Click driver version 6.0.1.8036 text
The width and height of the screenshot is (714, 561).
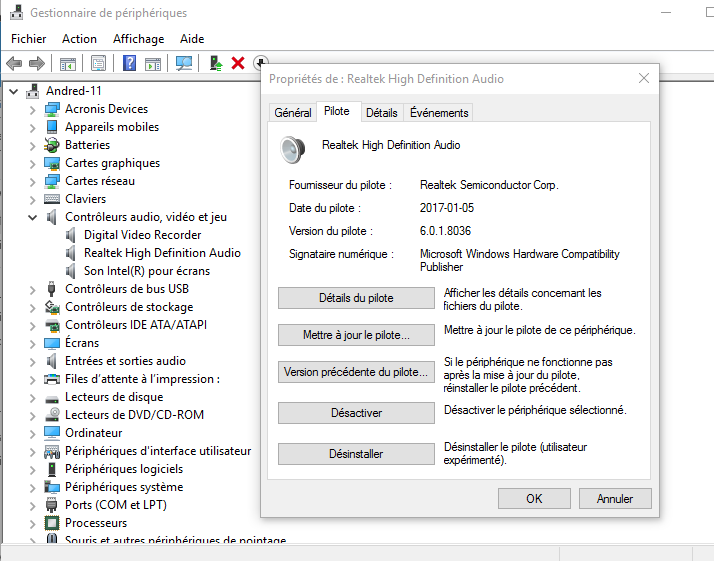445,231
